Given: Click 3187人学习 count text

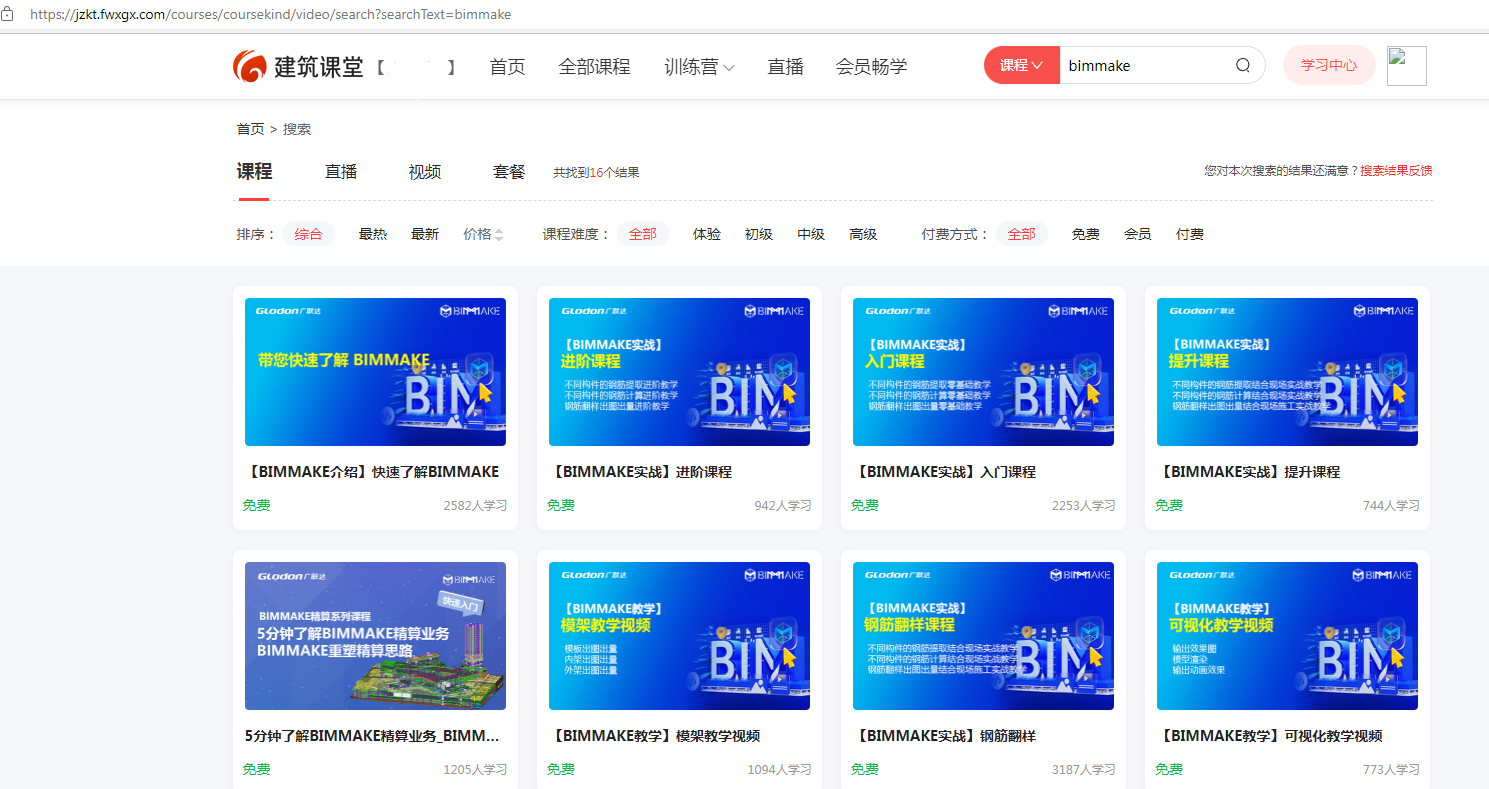Looking at the screenshot, I should (x=1084, y=770).
